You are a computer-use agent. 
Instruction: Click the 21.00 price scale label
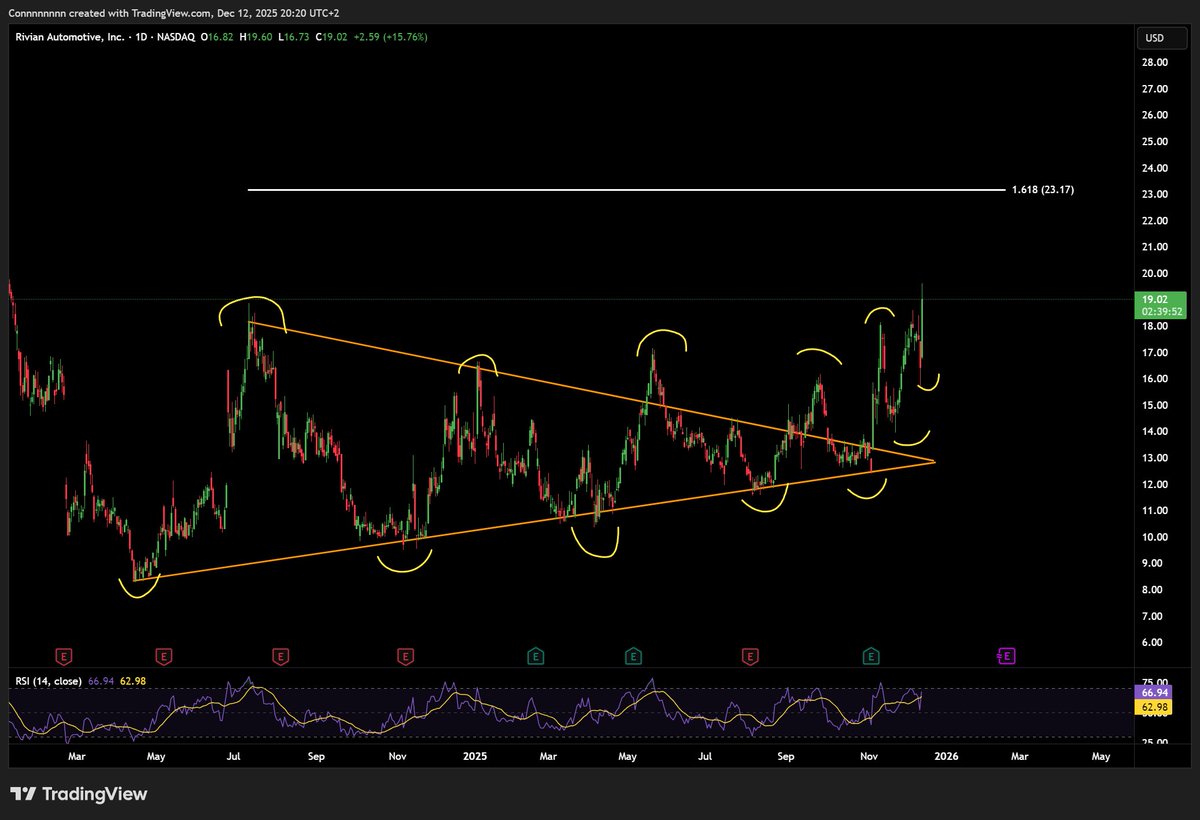point(1155,247)
